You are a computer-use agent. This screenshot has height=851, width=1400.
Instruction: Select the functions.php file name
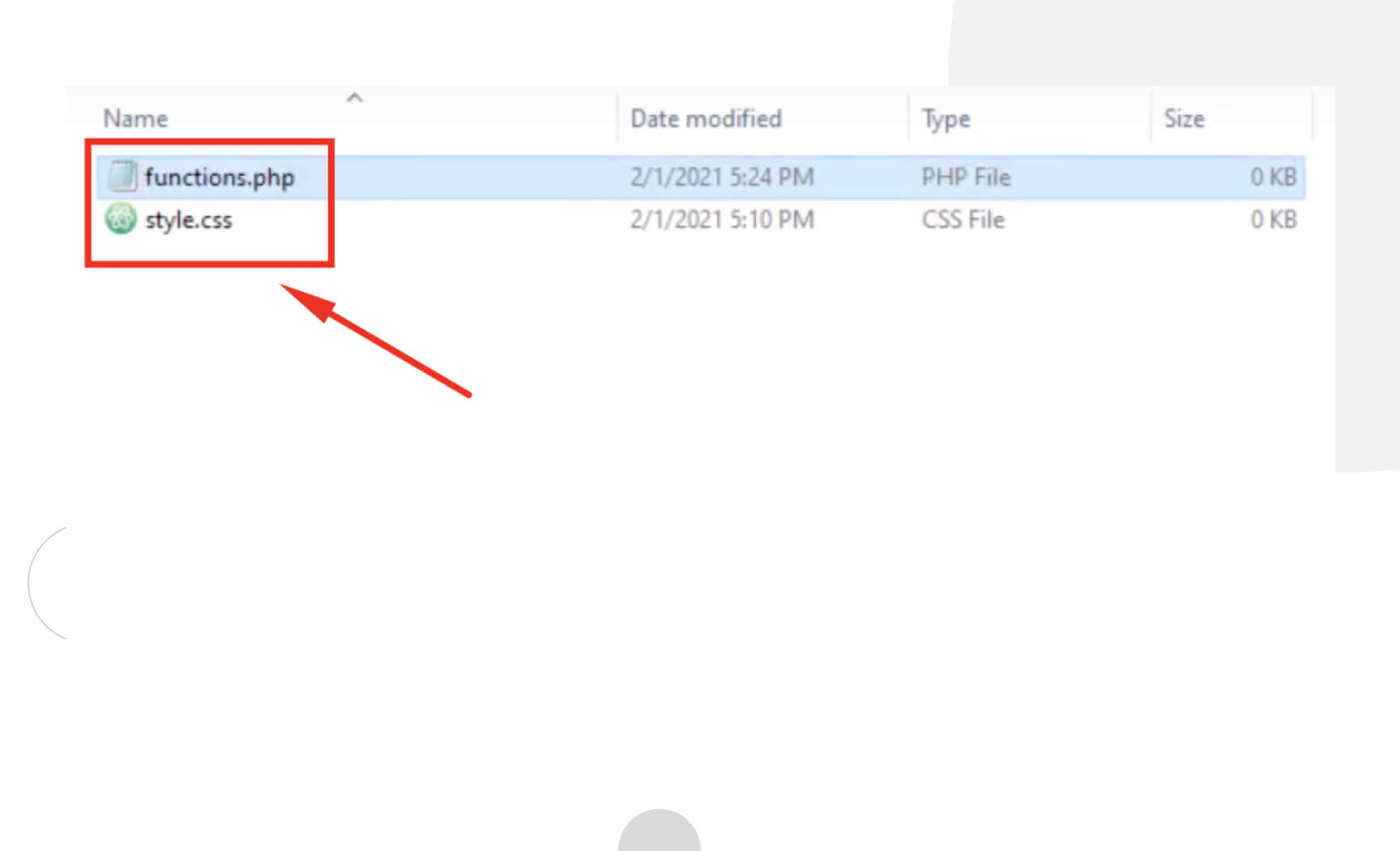coord(219,177)
